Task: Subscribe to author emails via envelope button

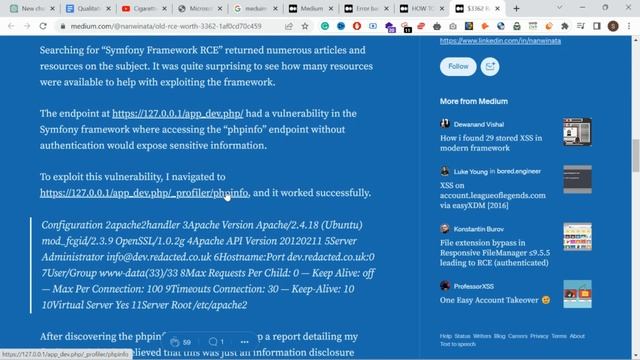Action: click(490, 66)
